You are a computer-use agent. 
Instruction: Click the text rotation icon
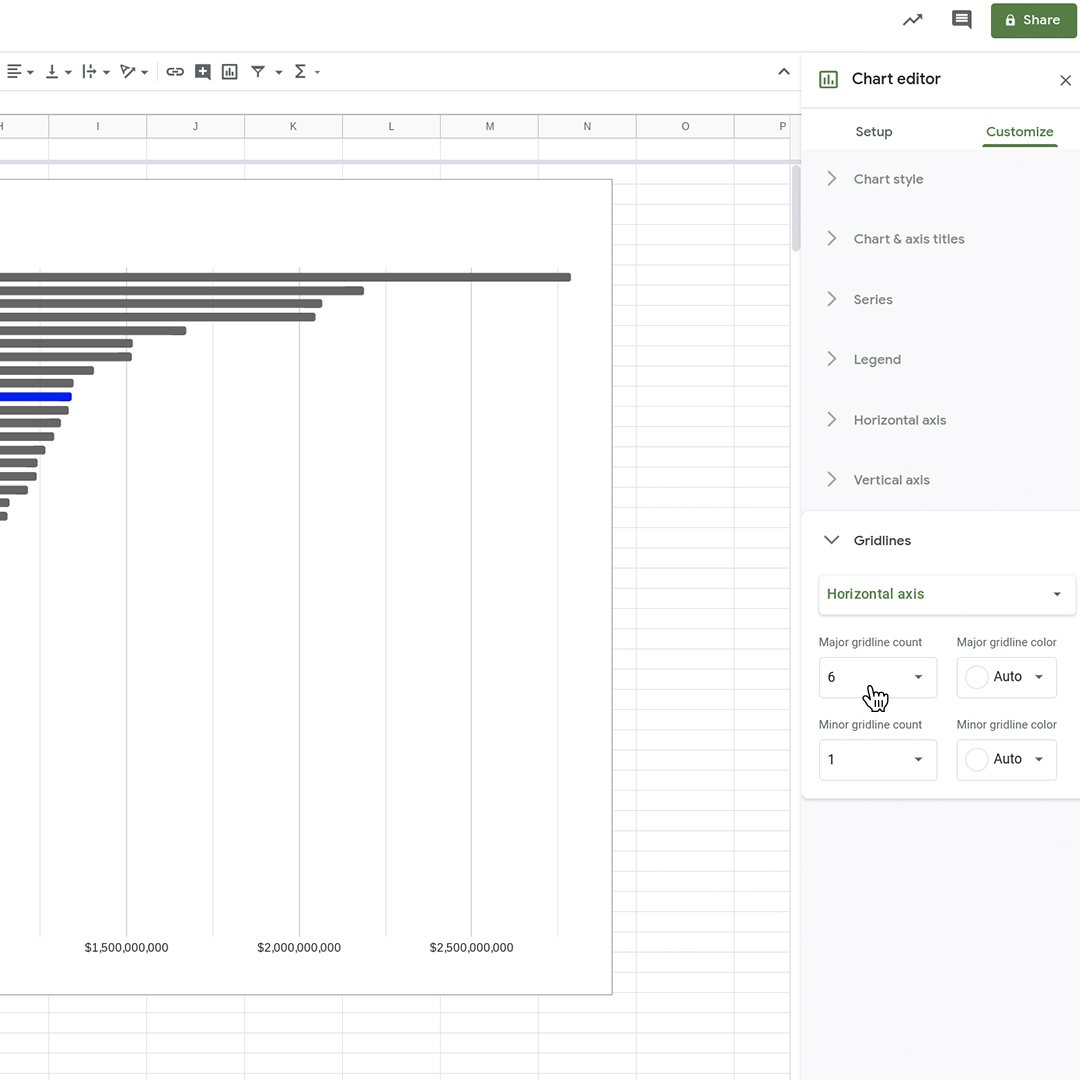[127, 72]
